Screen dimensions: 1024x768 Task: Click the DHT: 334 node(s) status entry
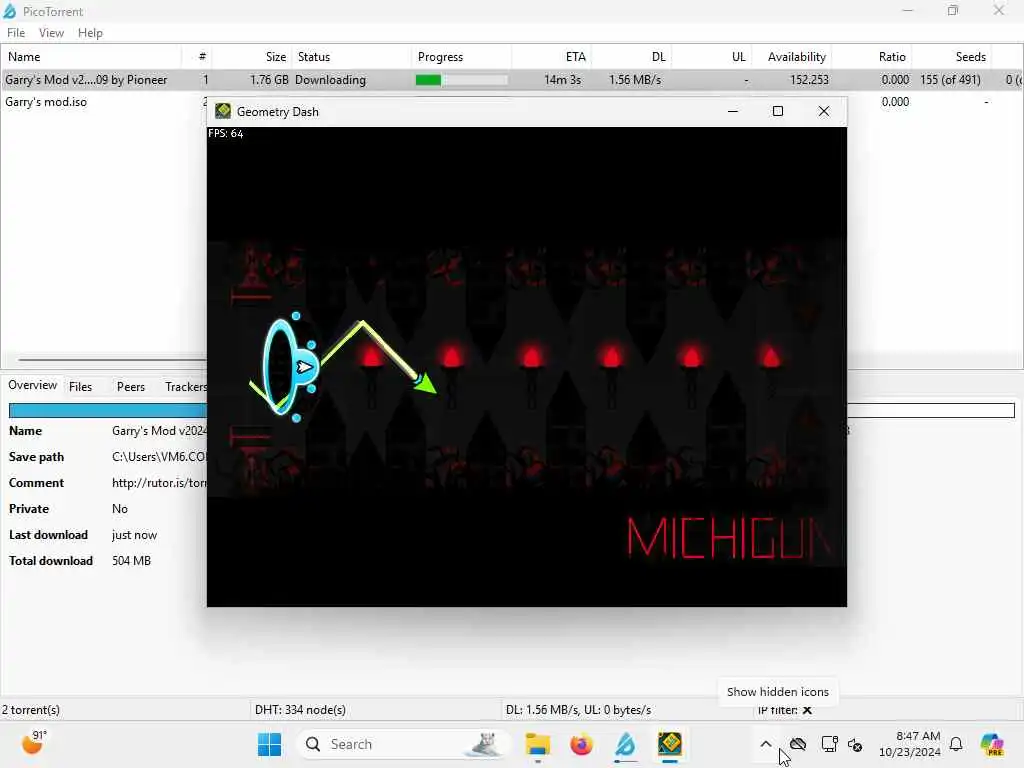(300, 710)
